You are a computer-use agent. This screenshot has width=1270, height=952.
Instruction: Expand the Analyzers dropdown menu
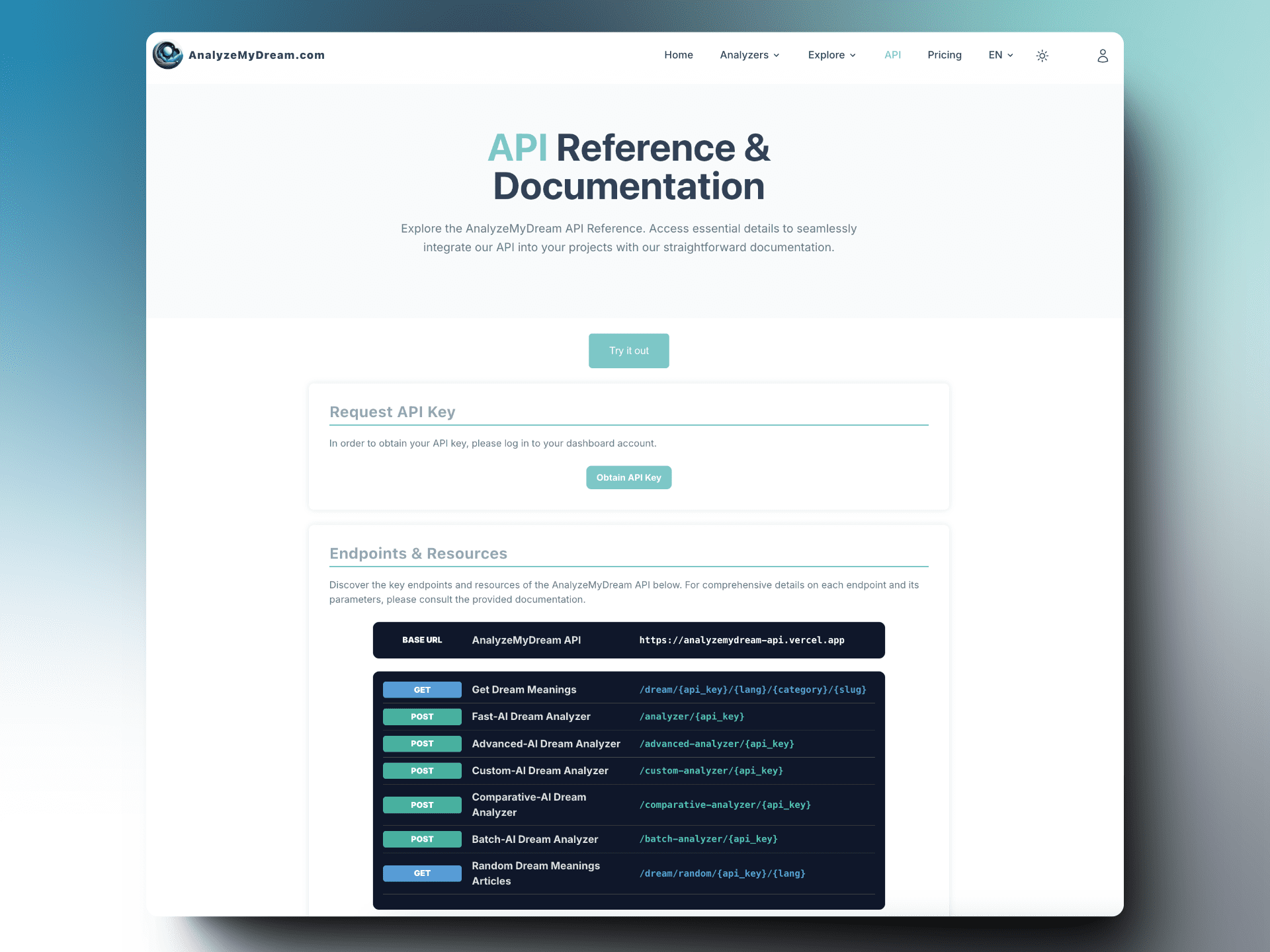point(750,55)
